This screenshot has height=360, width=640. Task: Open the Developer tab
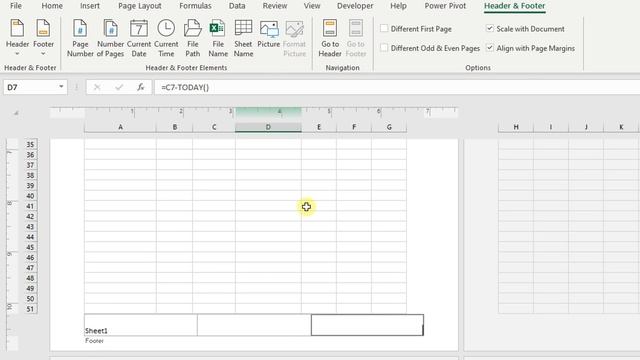tap(355, 6)
